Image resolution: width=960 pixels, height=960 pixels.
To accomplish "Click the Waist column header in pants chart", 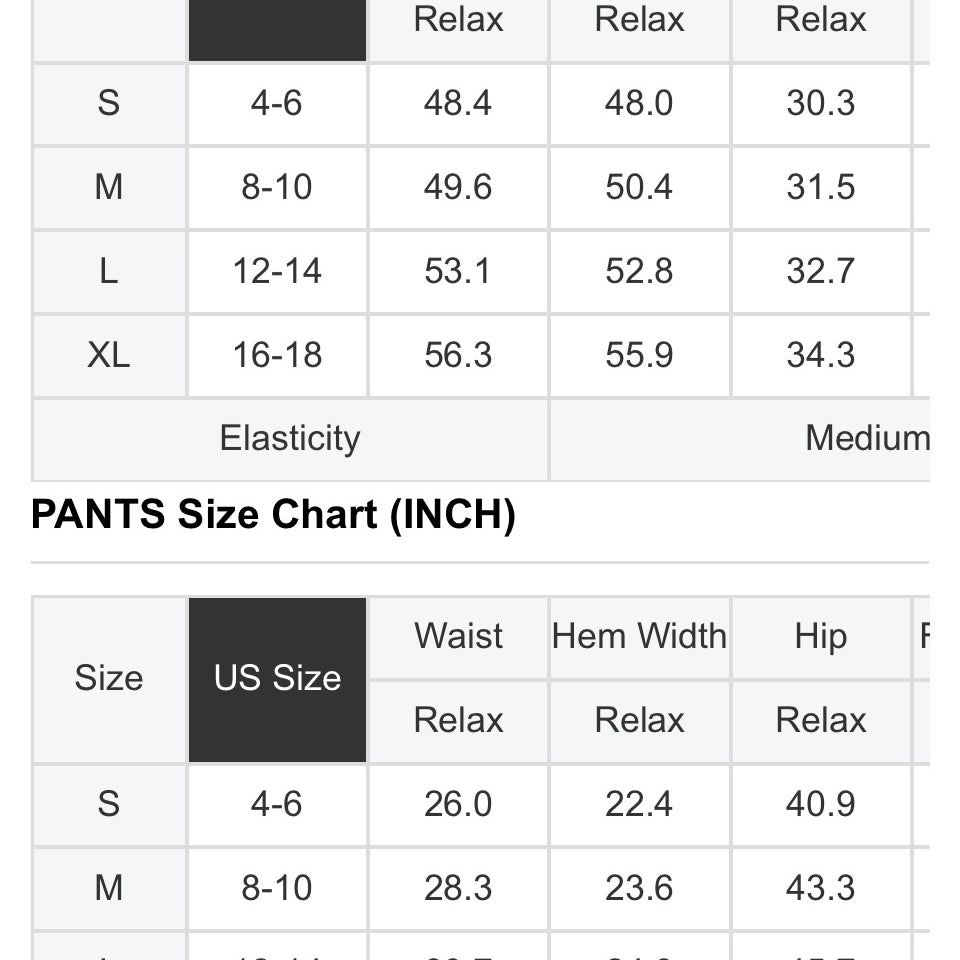I will tap(459, 637).
